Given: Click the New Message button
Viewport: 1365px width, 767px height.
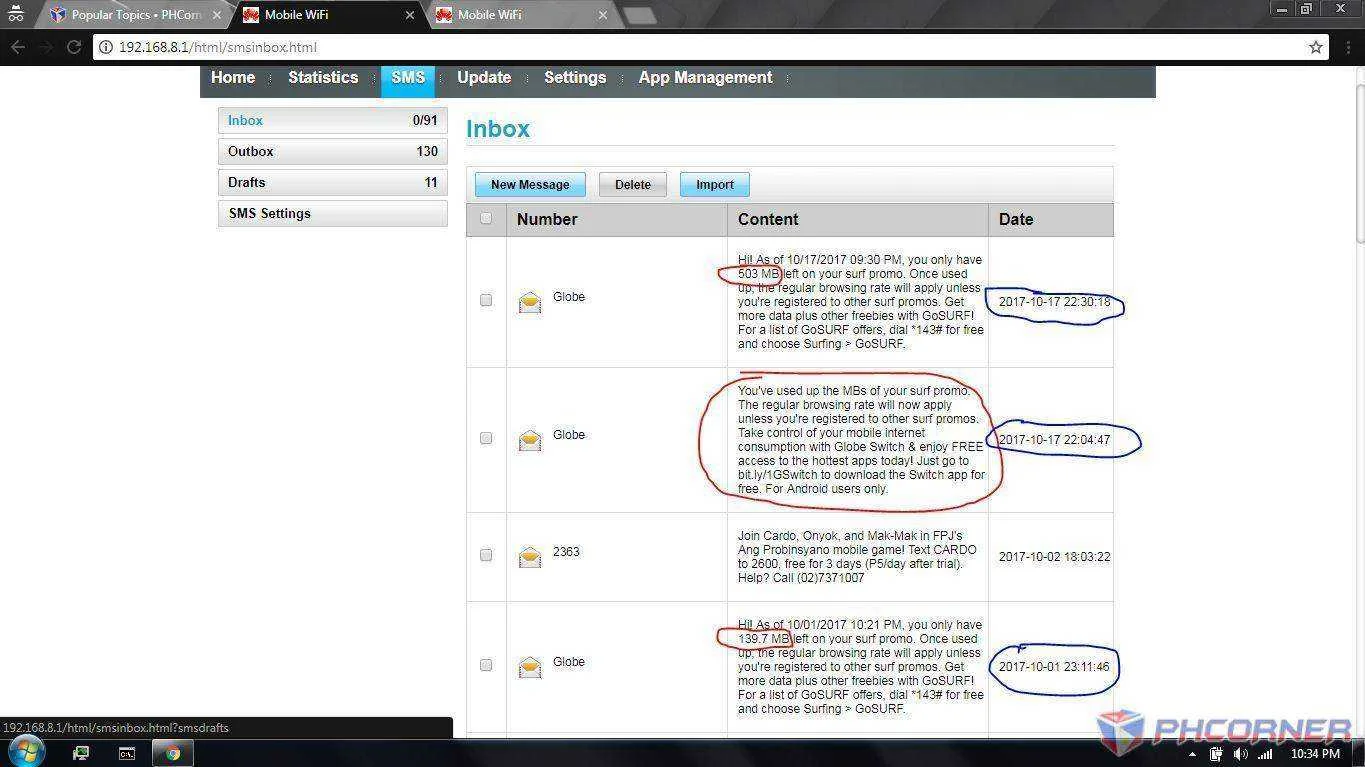Looking at the screenshot, I should click(530, 184).
